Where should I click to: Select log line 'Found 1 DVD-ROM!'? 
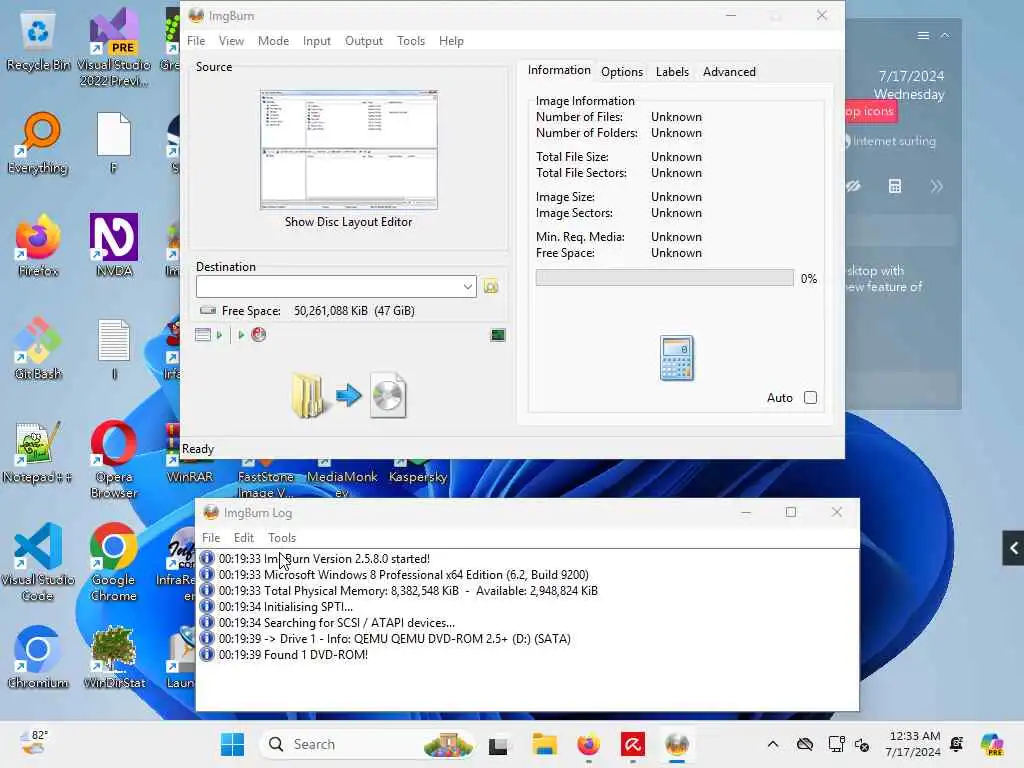293,654
